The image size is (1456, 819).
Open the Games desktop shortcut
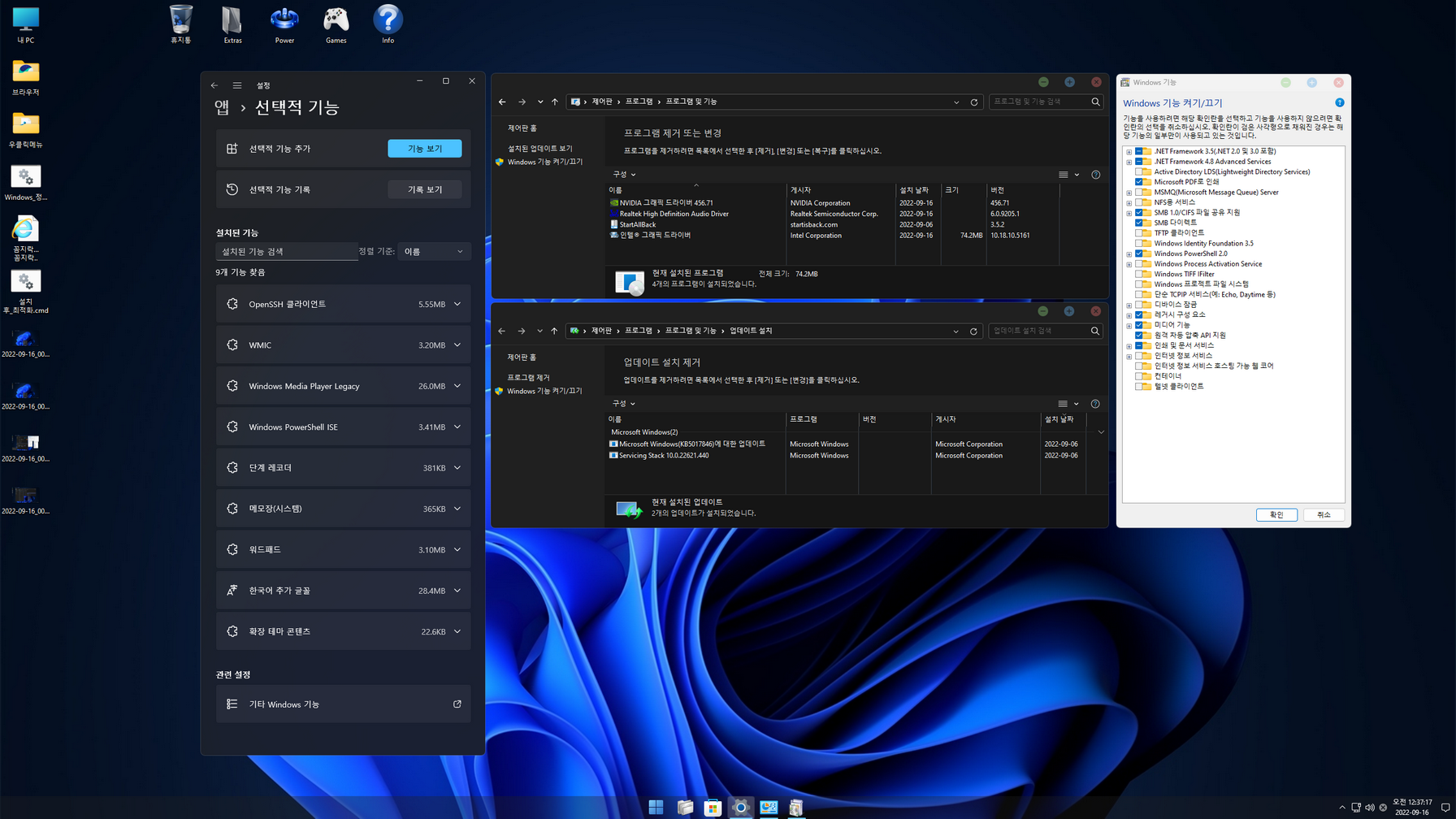336,24
